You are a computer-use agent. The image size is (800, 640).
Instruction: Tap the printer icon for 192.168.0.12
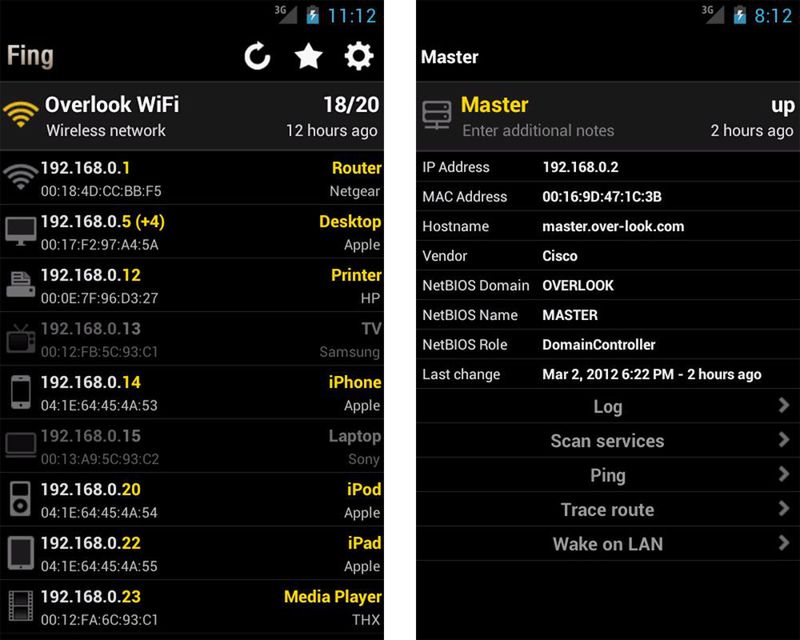[20, 283]
